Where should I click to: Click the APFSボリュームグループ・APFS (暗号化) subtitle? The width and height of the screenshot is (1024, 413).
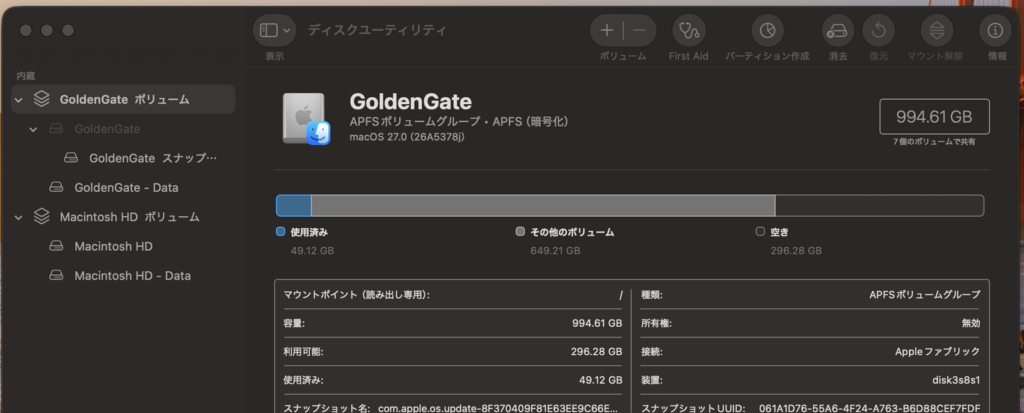[460, 122]
